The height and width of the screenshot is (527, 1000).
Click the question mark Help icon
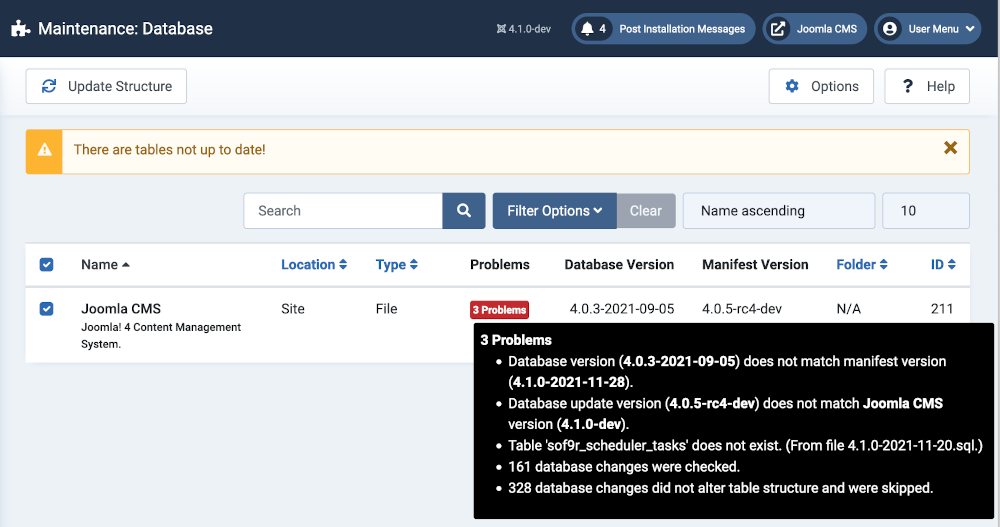[x=908, y=86]
